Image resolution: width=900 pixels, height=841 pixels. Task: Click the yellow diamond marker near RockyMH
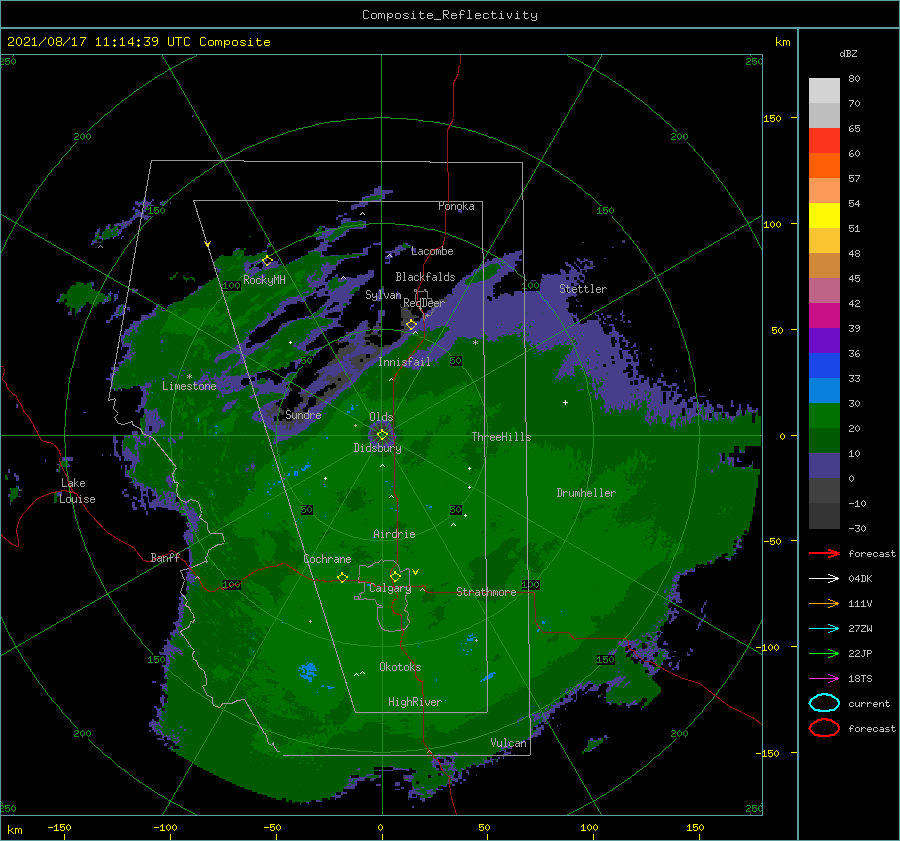coord(267,261)
